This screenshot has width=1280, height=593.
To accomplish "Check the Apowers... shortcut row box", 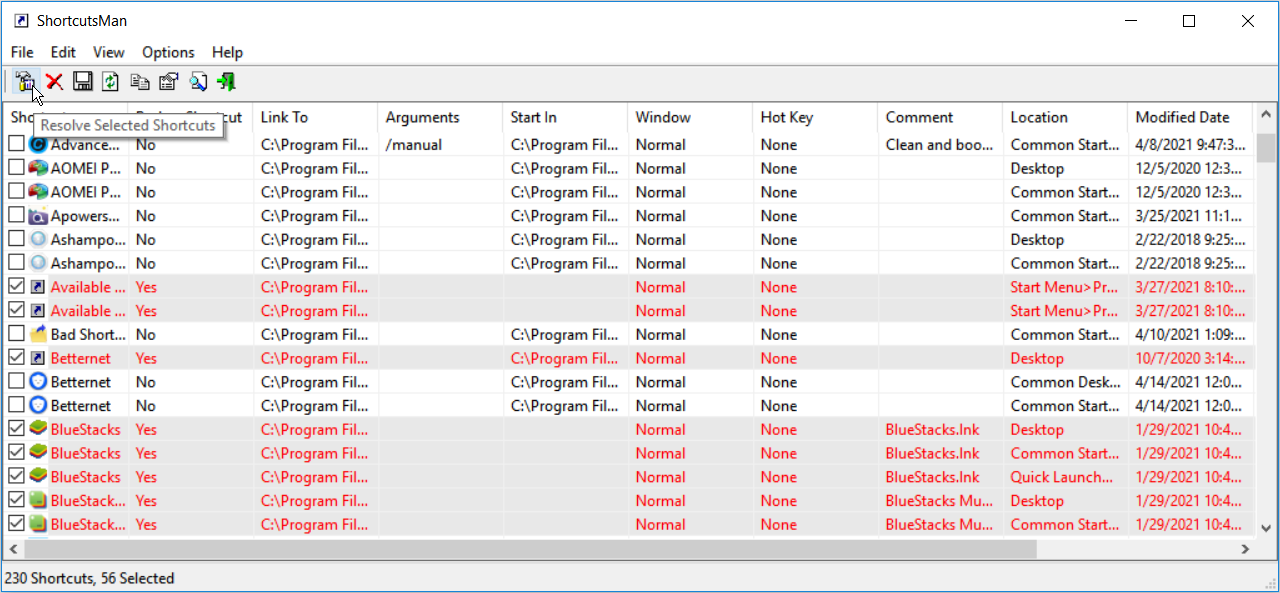I will coord(17,216).
